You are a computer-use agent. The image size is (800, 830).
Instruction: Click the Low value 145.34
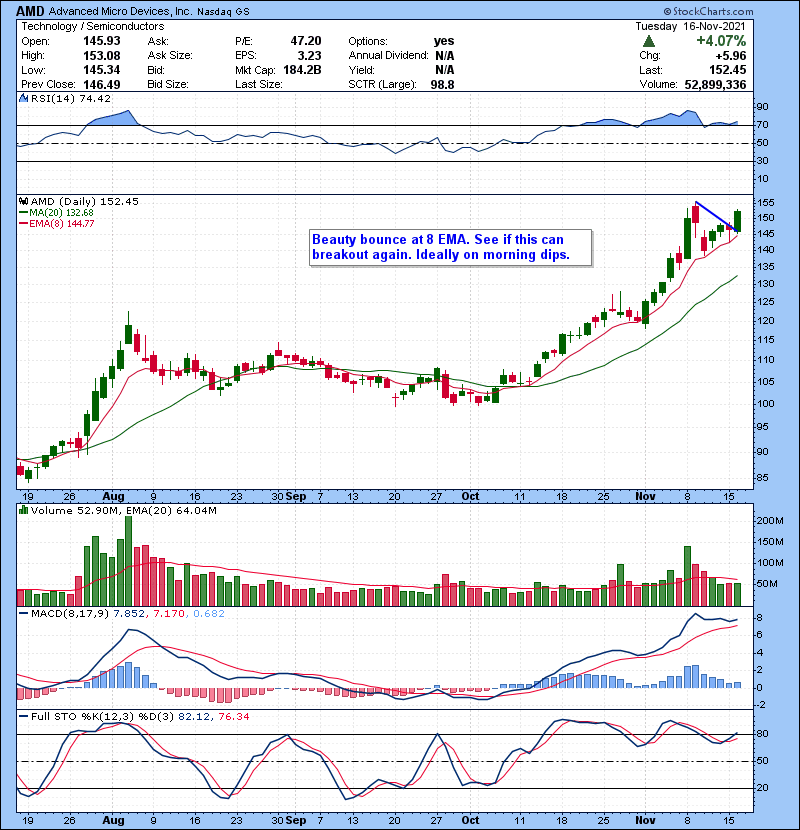click(102, 70)
